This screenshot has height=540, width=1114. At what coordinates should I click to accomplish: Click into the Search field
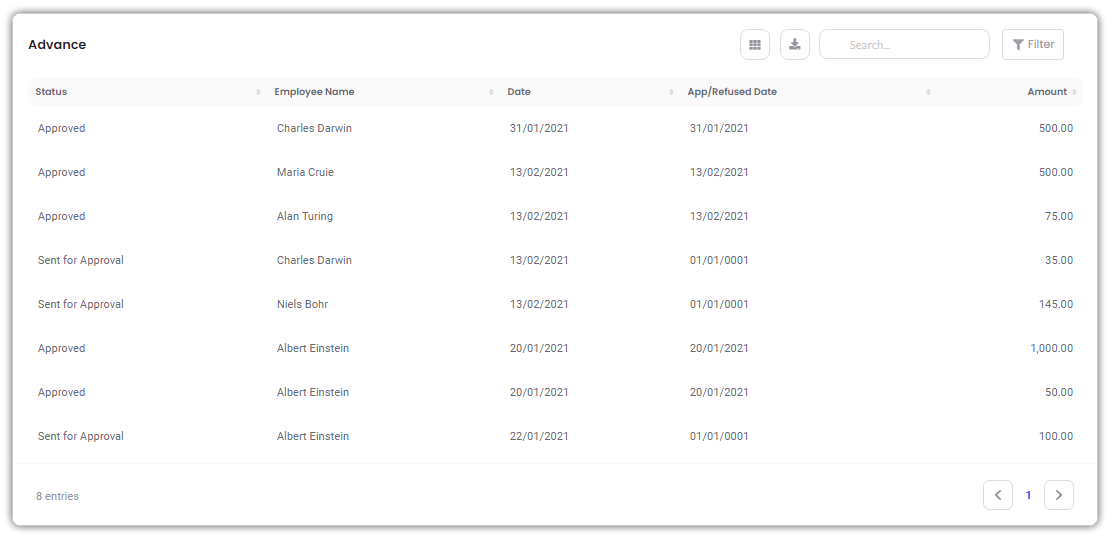coord(904,45)
